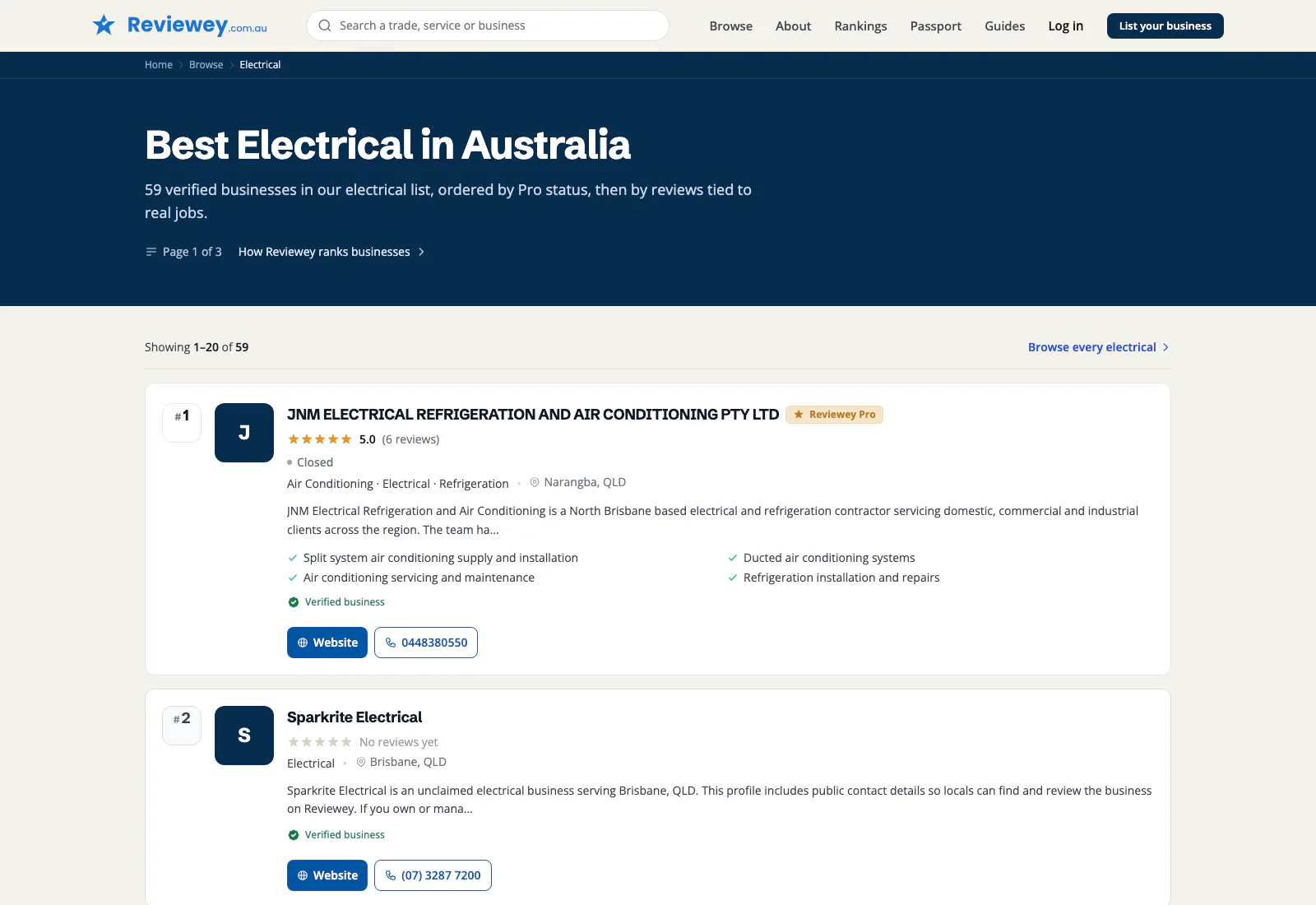1316x905 pixels.
Task: Click the Reviewey star logo icon
Action: pos(104,25)
